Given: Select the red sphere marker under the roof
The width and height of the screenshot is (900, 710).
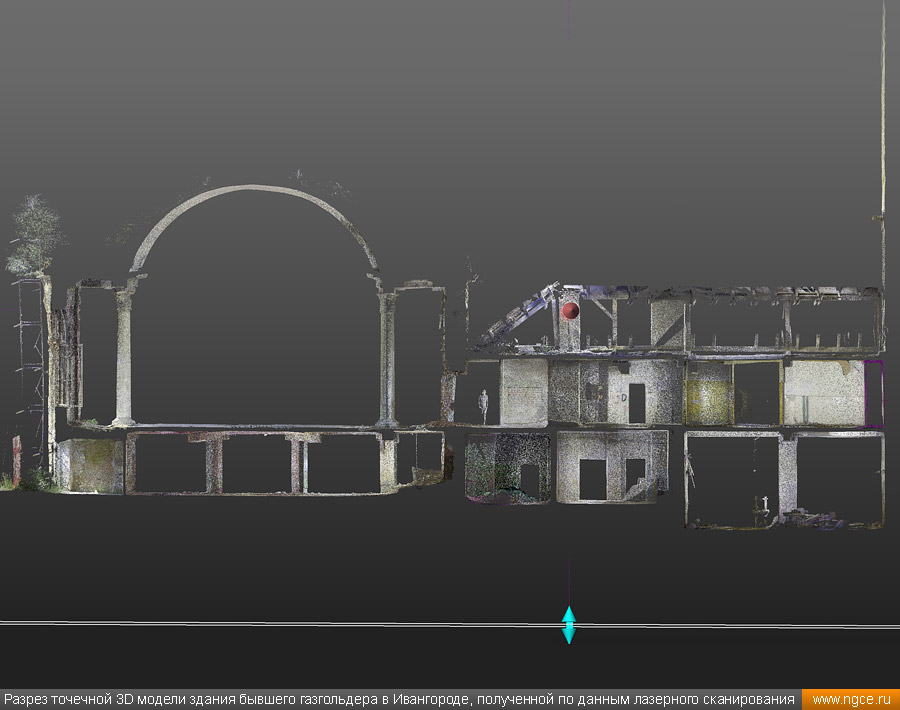Looking at the screenshot, I should pos(570,311).
